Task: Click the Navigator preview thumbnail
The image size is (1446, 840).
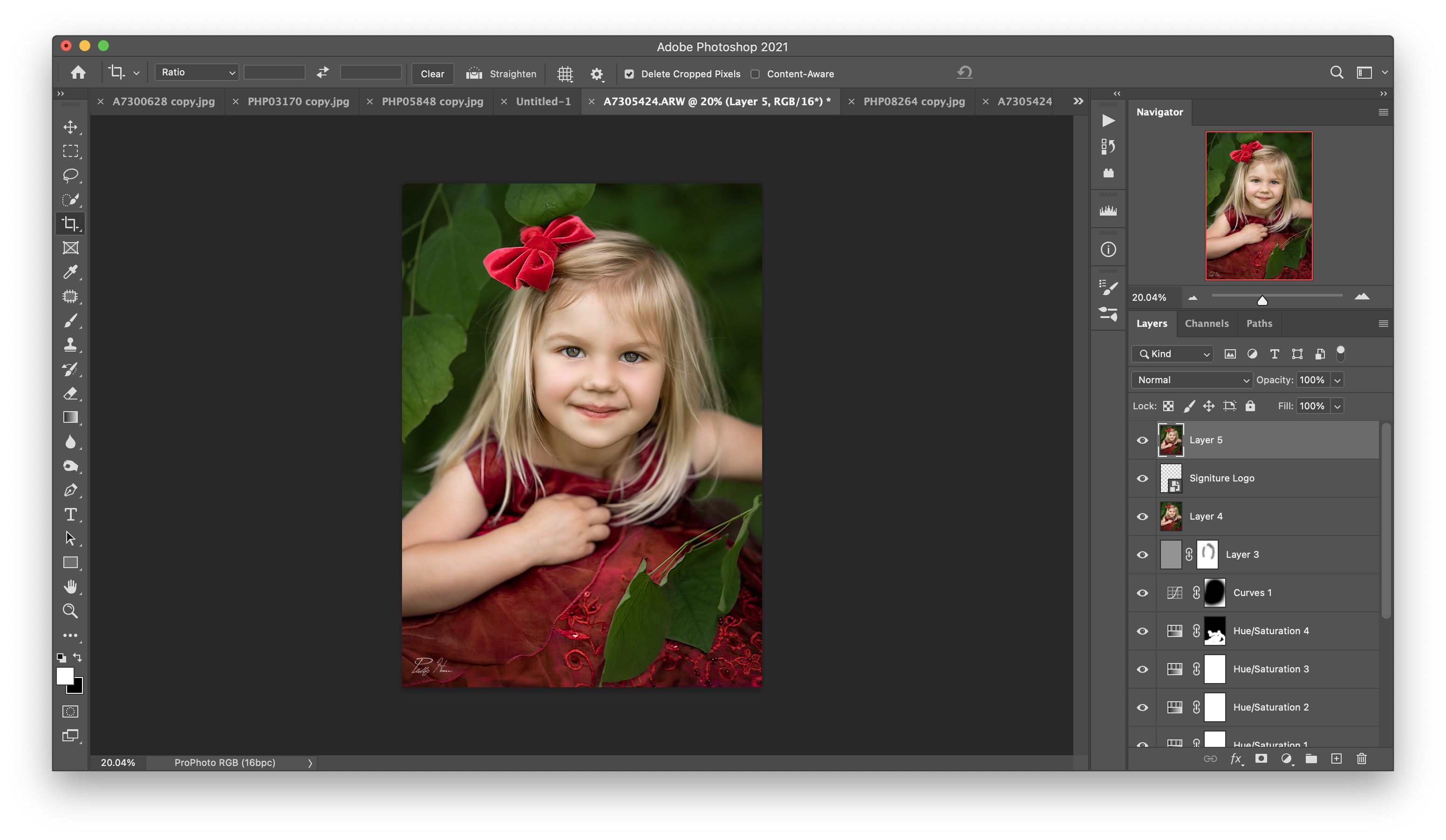Action: pos(1259,206)
